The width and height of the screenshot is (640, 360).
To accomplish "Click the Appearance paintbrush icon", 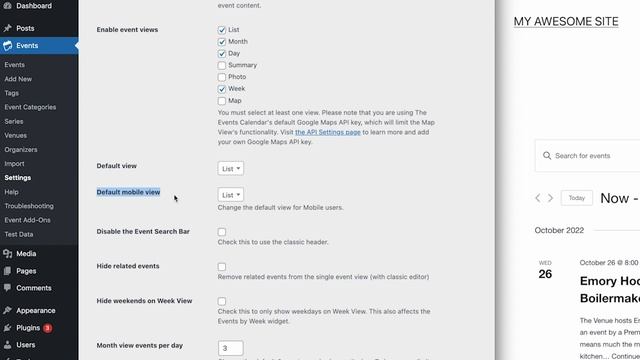I will [x=7, y=311].
